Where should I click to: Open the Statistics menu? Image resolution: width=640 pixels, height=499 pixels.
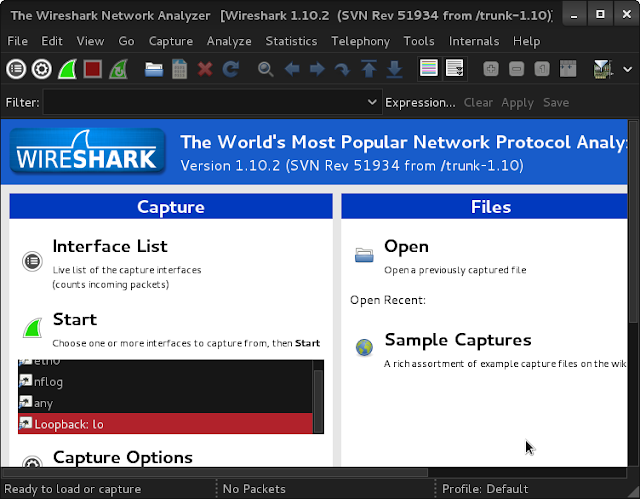291,41
